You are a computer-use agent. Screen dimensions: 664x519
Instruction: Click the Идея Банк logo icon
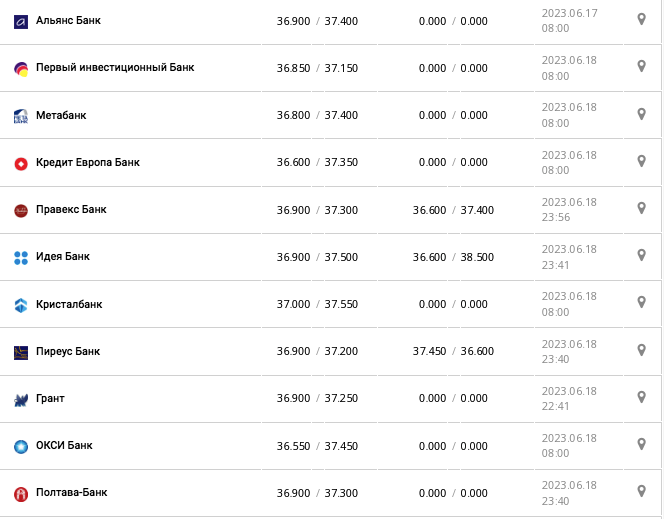[x=21, y=258]
